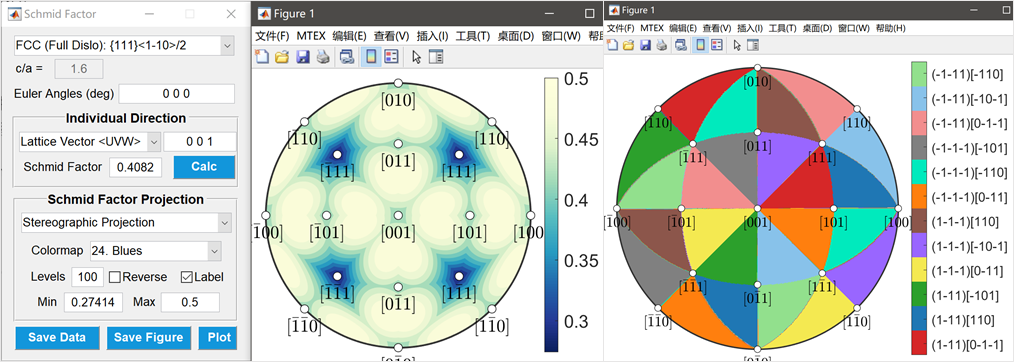
Task: Click the Save Data button
Action: coord(58,338)
